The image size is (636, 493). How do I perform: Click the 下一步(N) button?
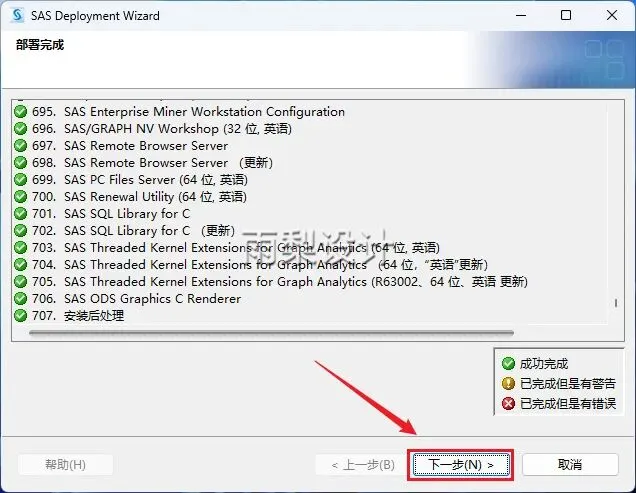[x=460, y=465]
